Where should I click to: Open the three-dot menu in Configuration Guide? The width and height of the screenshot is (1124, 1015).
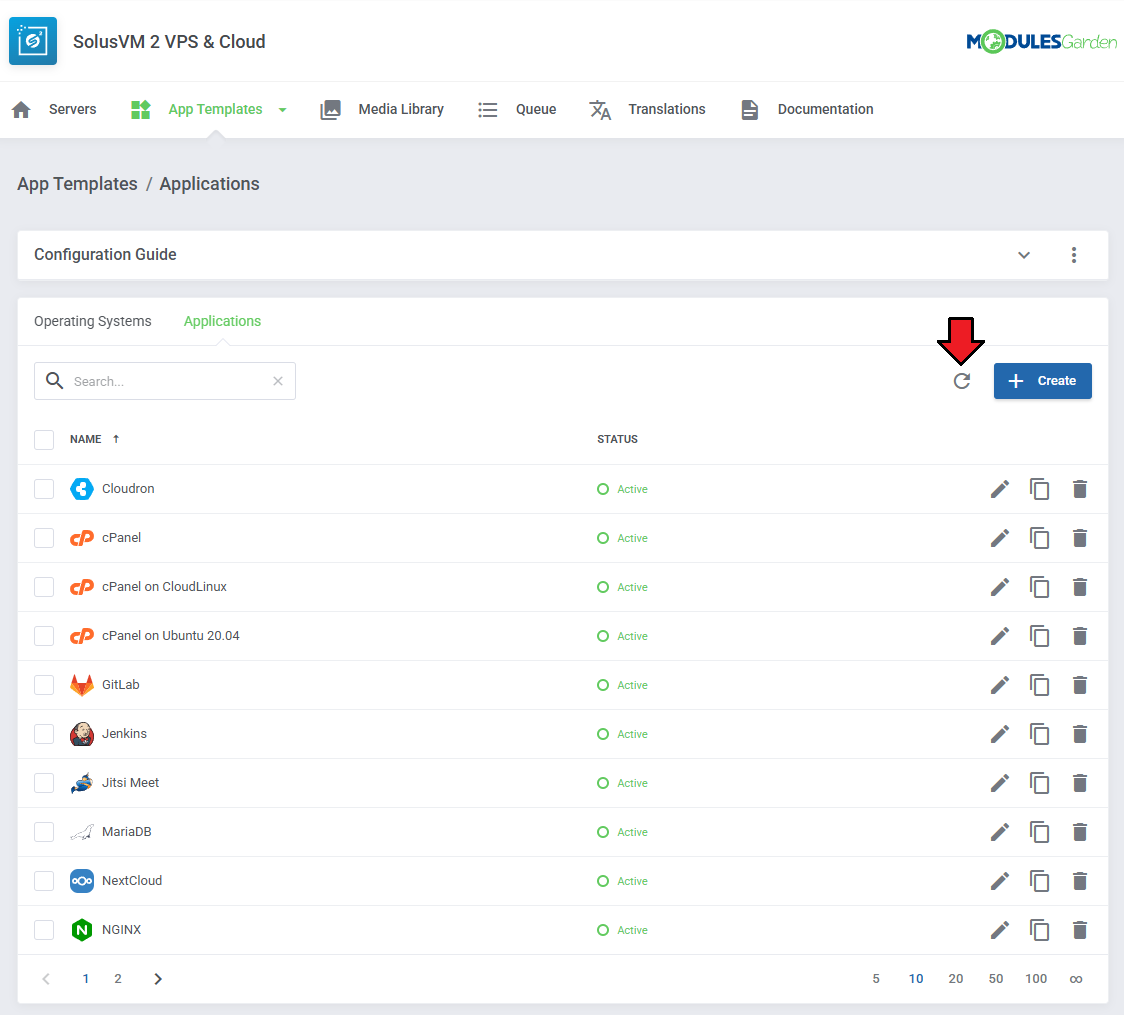click(x=1074, y=255)
